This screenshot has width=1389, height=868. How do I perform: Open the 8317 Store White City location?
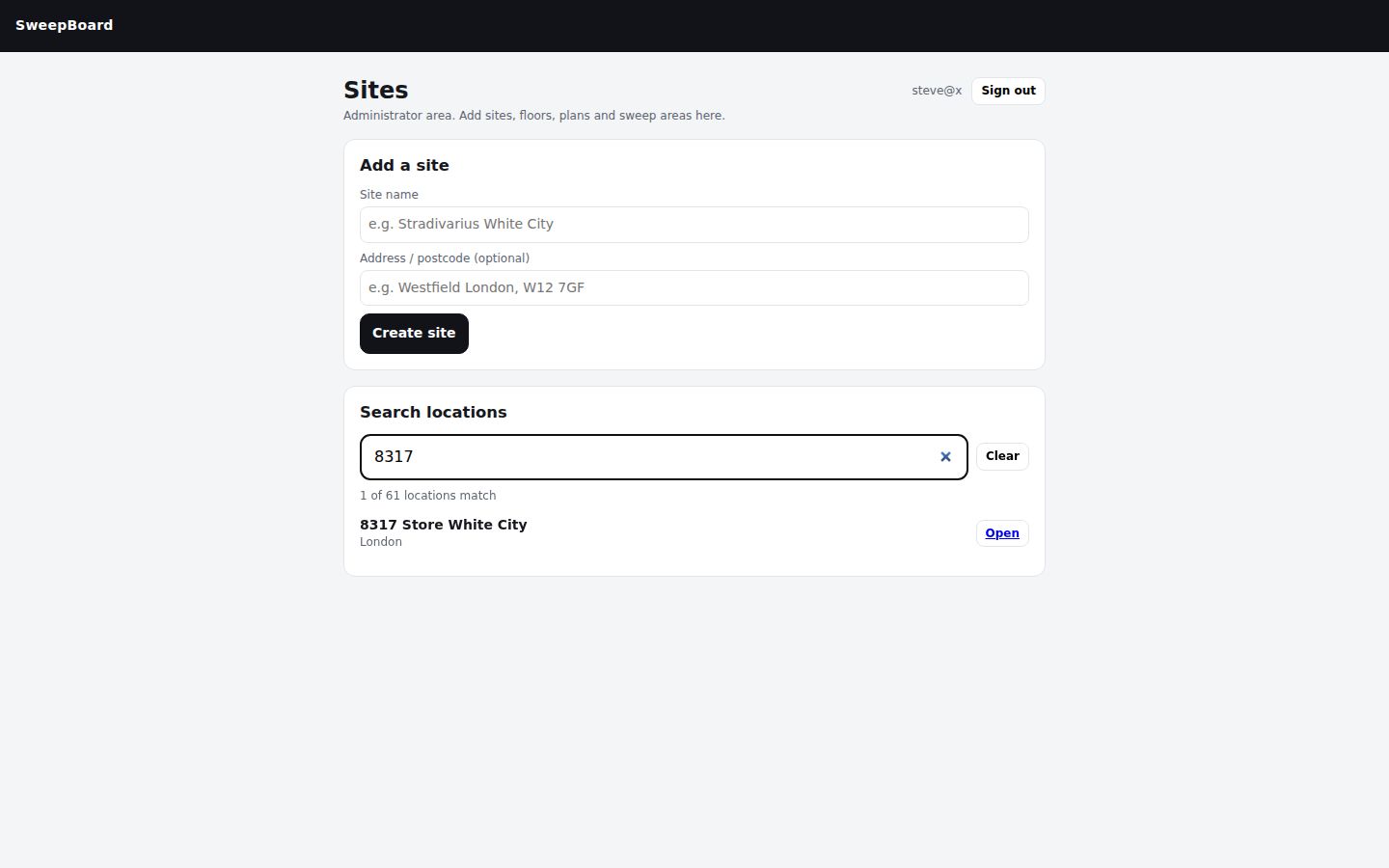[x=1002, y=533]
